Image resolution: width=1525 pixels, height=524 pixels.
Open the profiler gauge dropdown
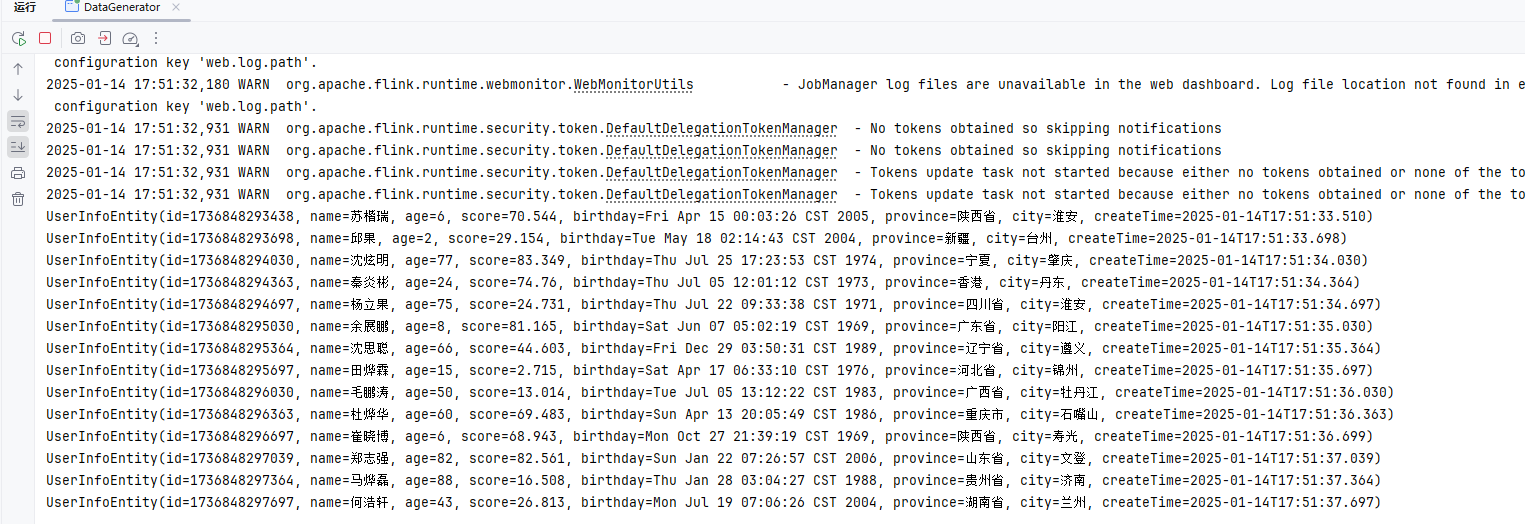pyautogui.click(x=130, y=39)
